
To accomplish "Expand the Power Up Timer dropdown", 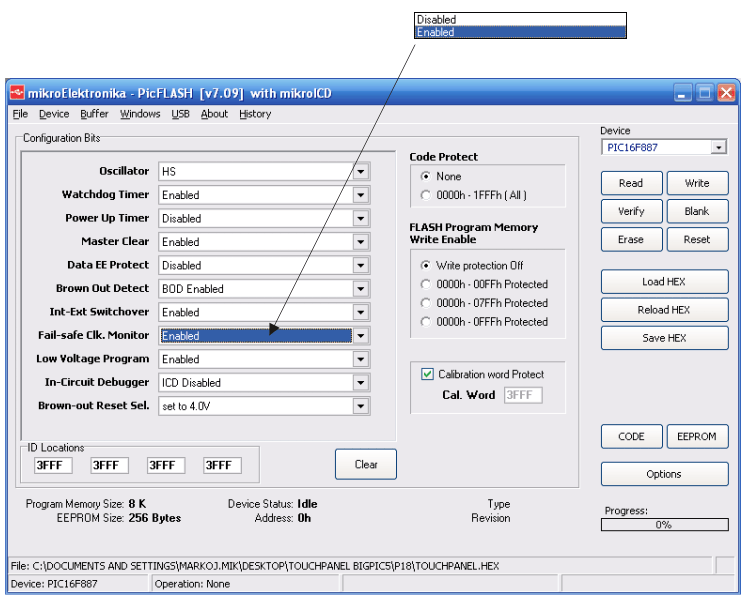I will pyautogui.click(x=361, y=218).
